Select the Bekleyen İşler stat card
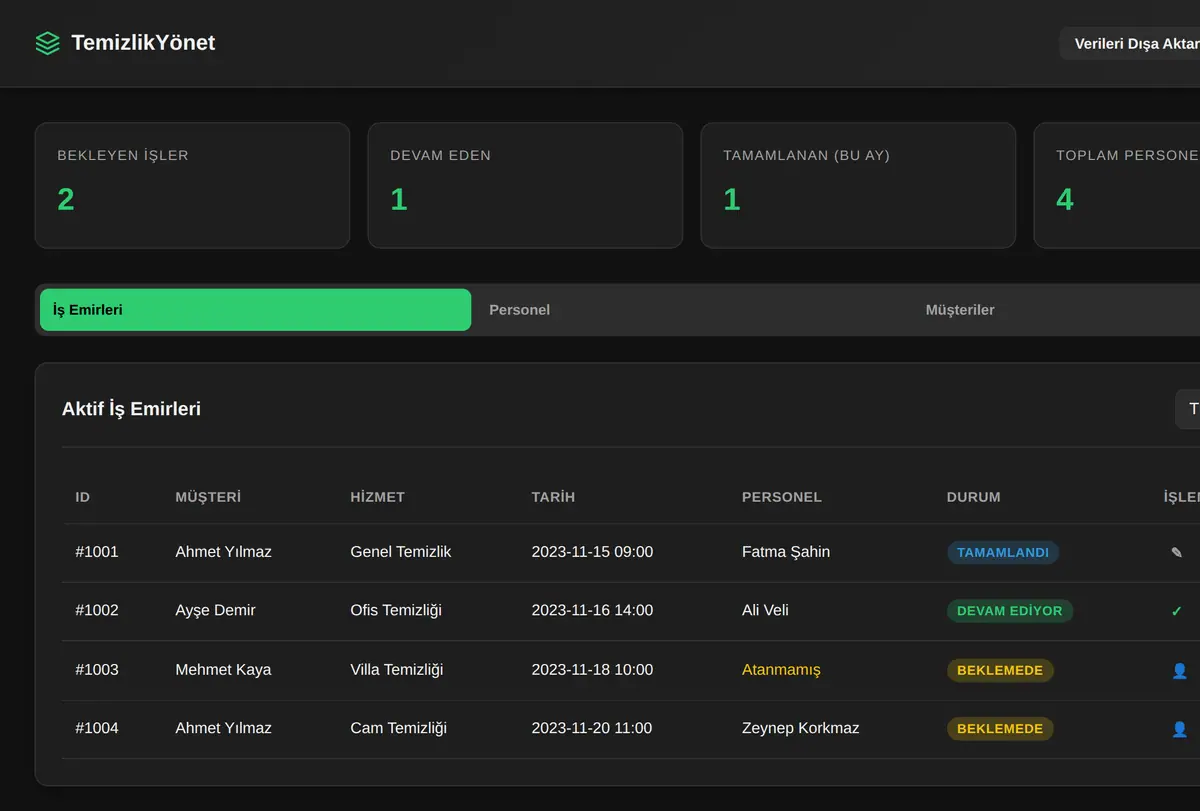1200x811 pixels. [192, 185]
